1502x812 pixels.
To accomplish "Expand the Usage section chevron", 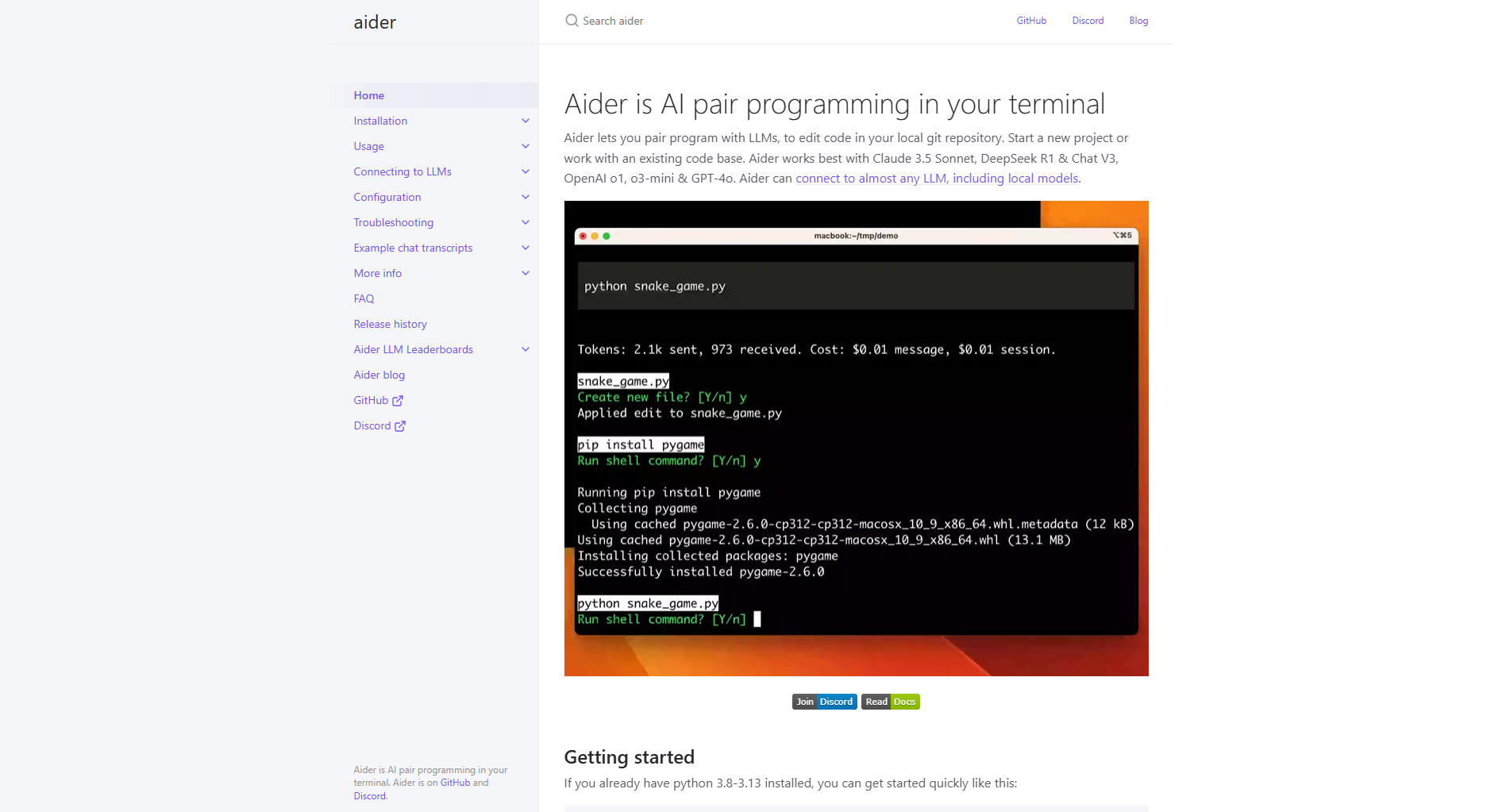I will click(x=526, y=146).
